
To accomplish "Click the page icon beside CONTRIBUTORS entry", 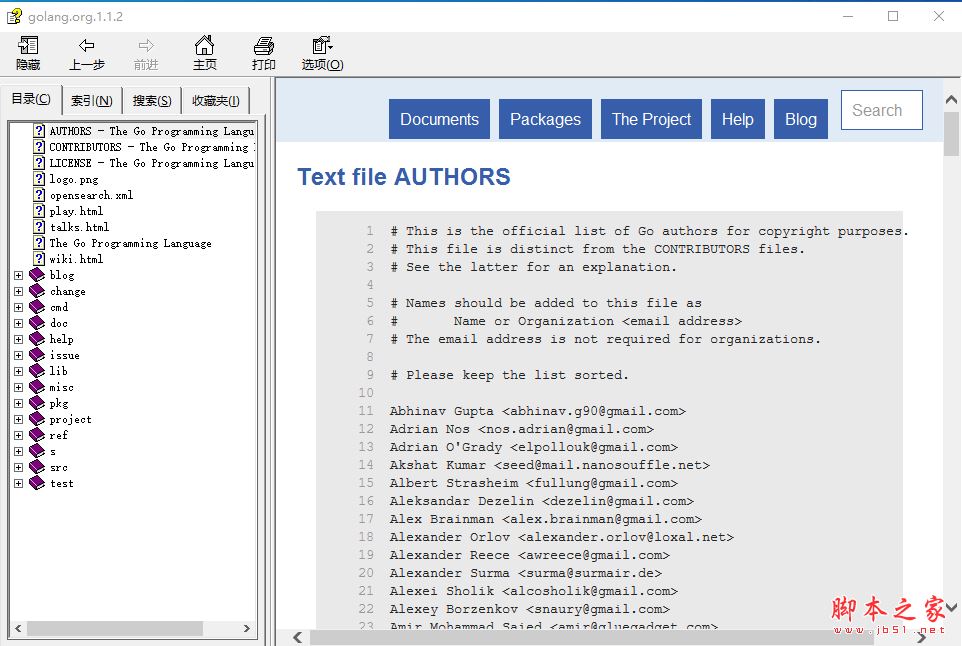I will coord(39,147).
